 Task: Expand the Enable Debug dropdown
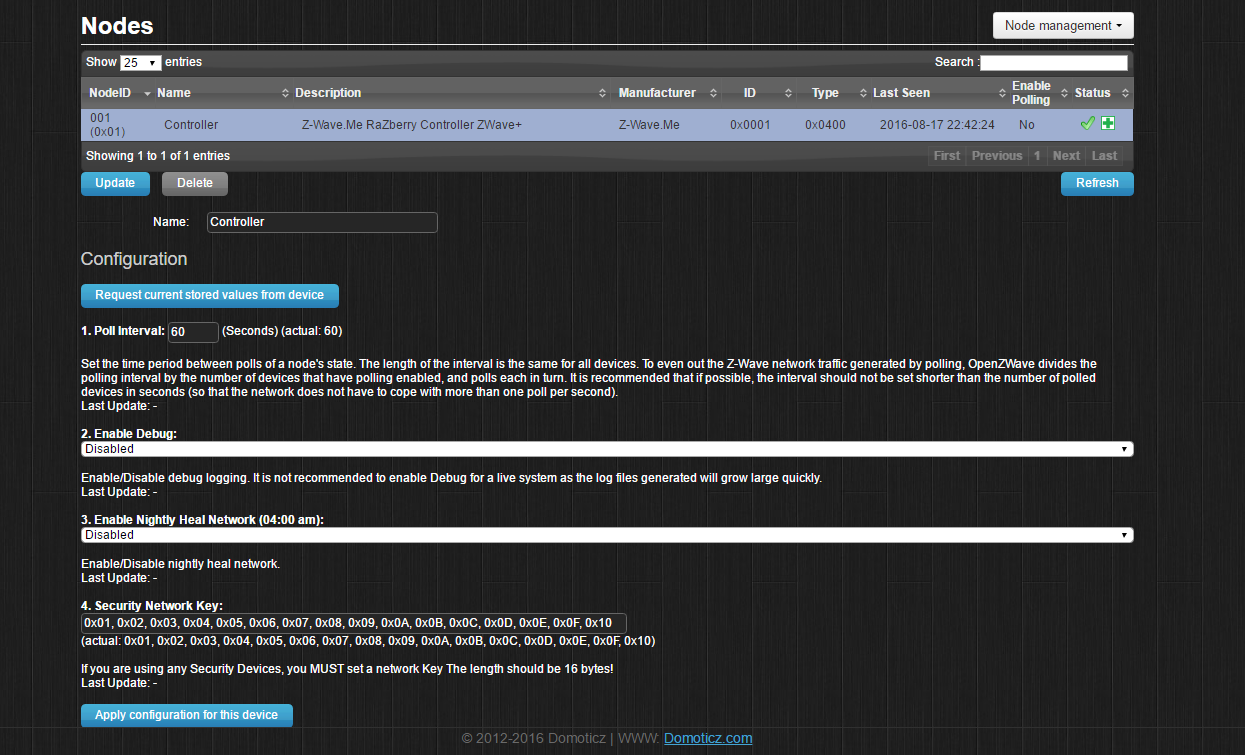coord(606,450)
